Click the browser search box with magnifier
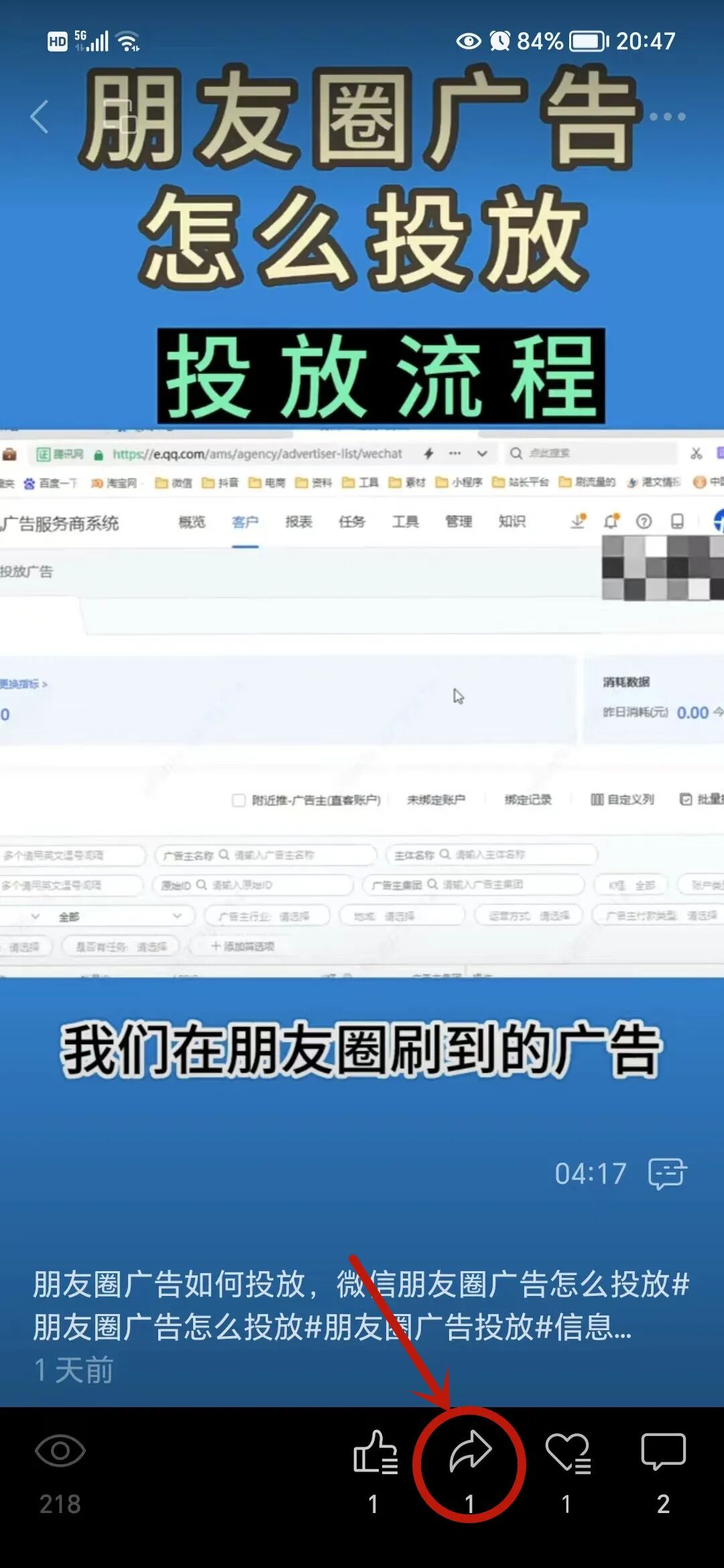724x1568 pixels. click(x=590, y=454)
